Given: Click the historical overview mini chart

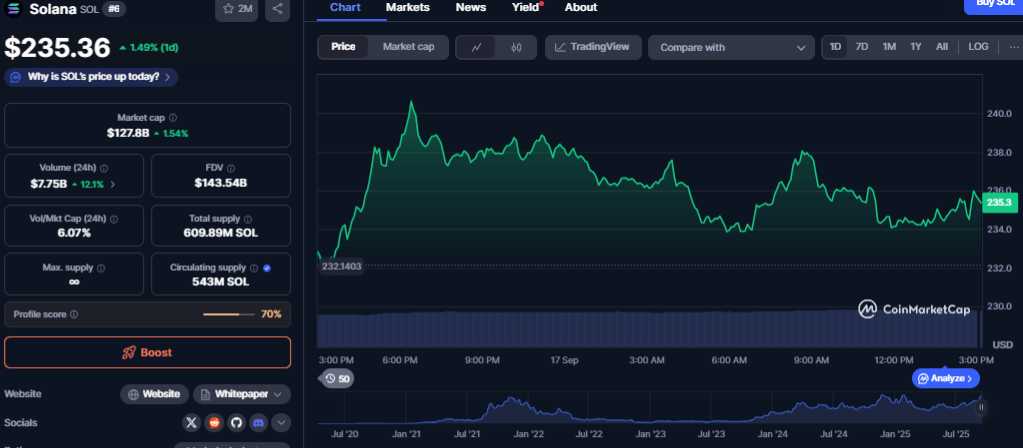Looking at the screenshot, I should coord(649,410).
